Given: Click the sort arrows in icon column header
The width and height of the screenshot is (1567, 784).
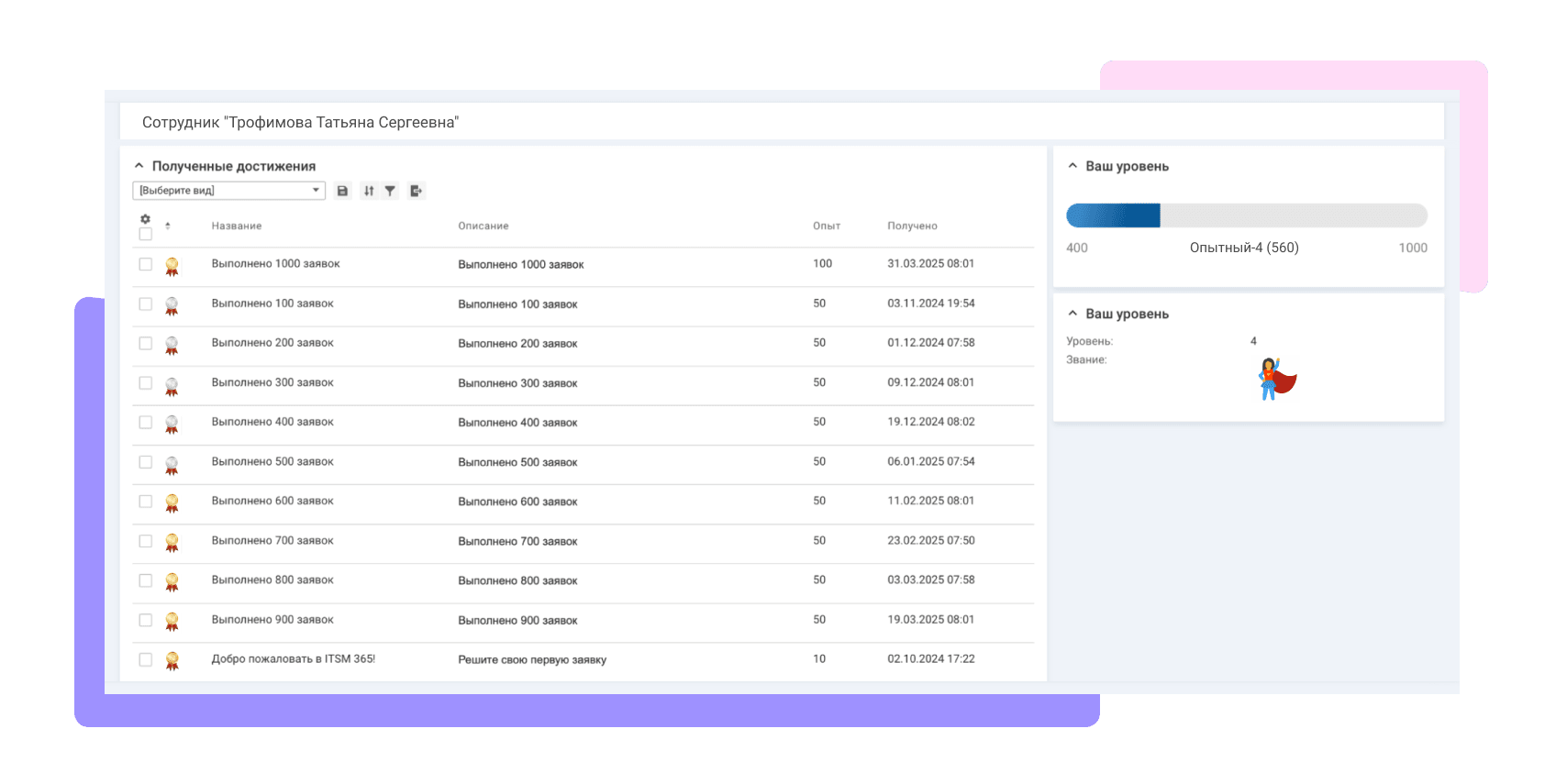Looking at the screenshot, I should 168,226.
